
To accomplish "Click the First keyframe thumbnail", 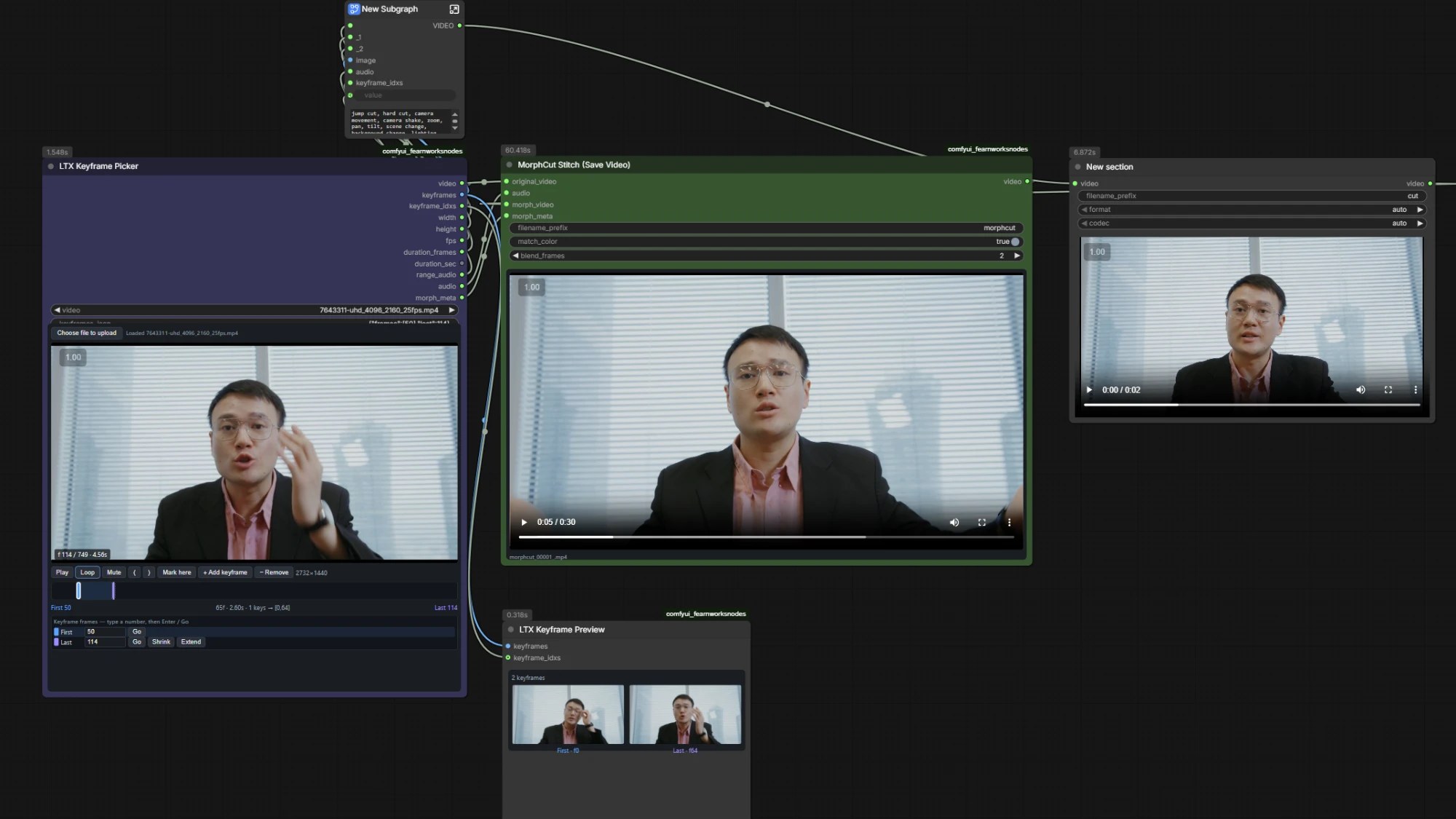I will [568, 715].
